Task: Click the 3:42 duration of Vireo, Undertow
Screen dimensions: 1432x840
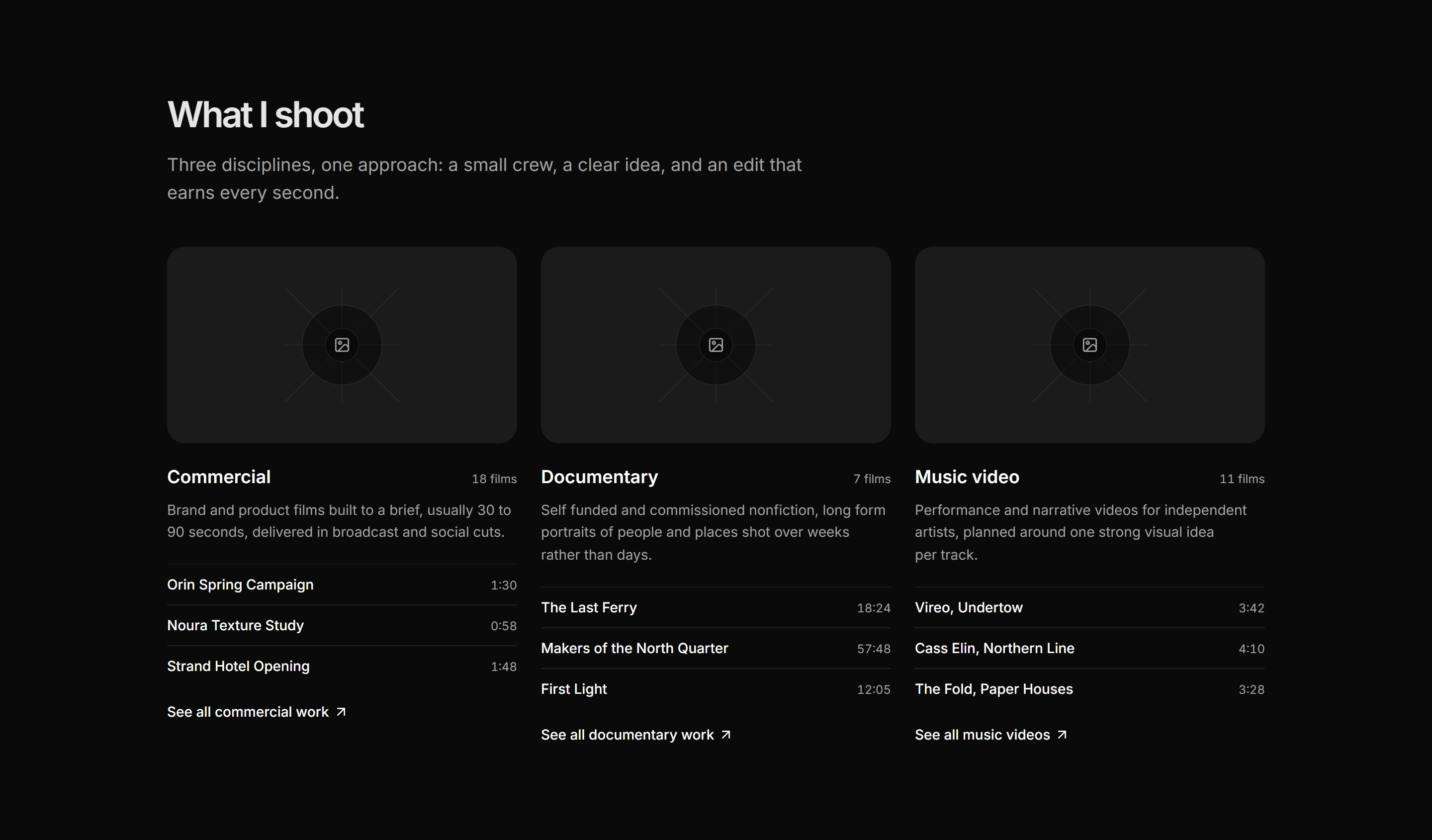Action: pos(1252,608)
